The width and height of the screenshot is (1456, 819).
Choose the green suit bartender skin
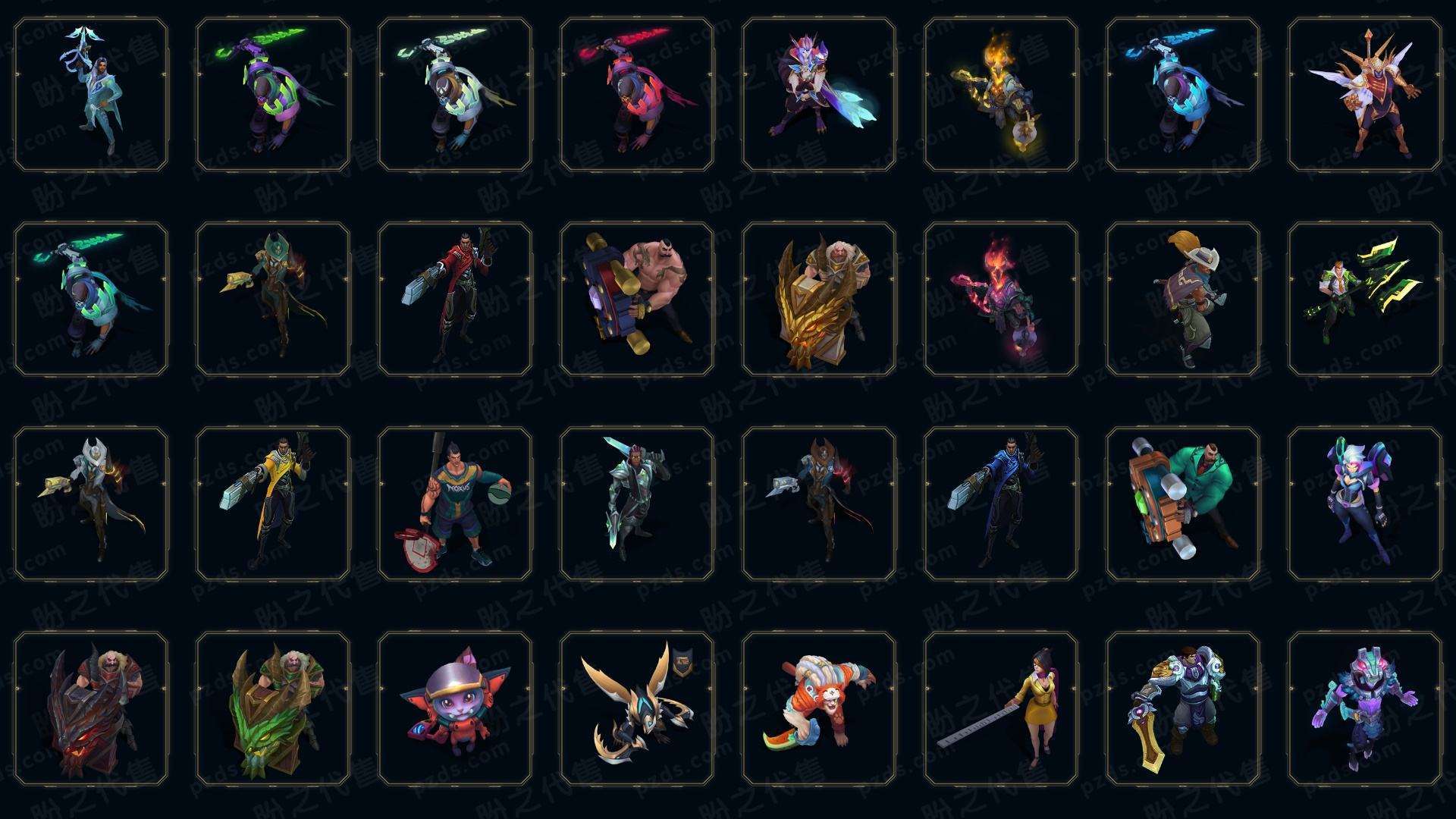[x=1182, y=504]
